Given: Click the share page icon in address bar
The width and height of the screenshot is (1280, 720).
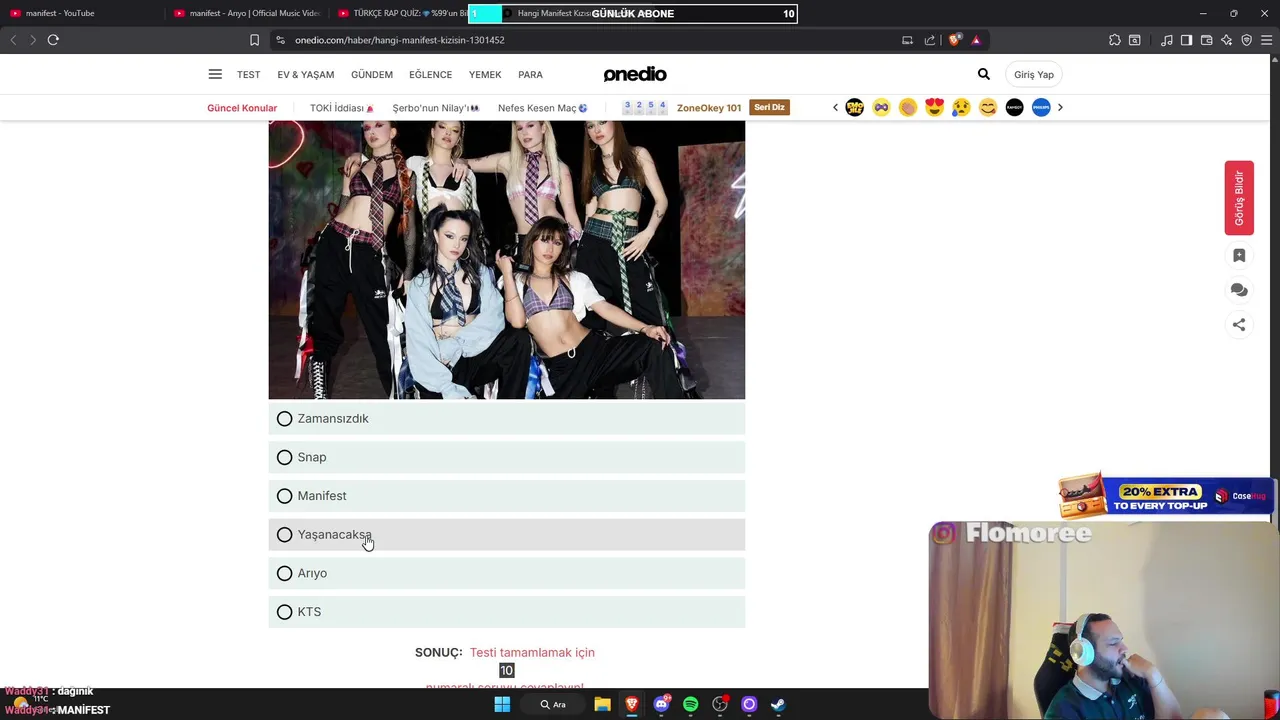Looking at the screenshot, I should [x=930, y=40].
